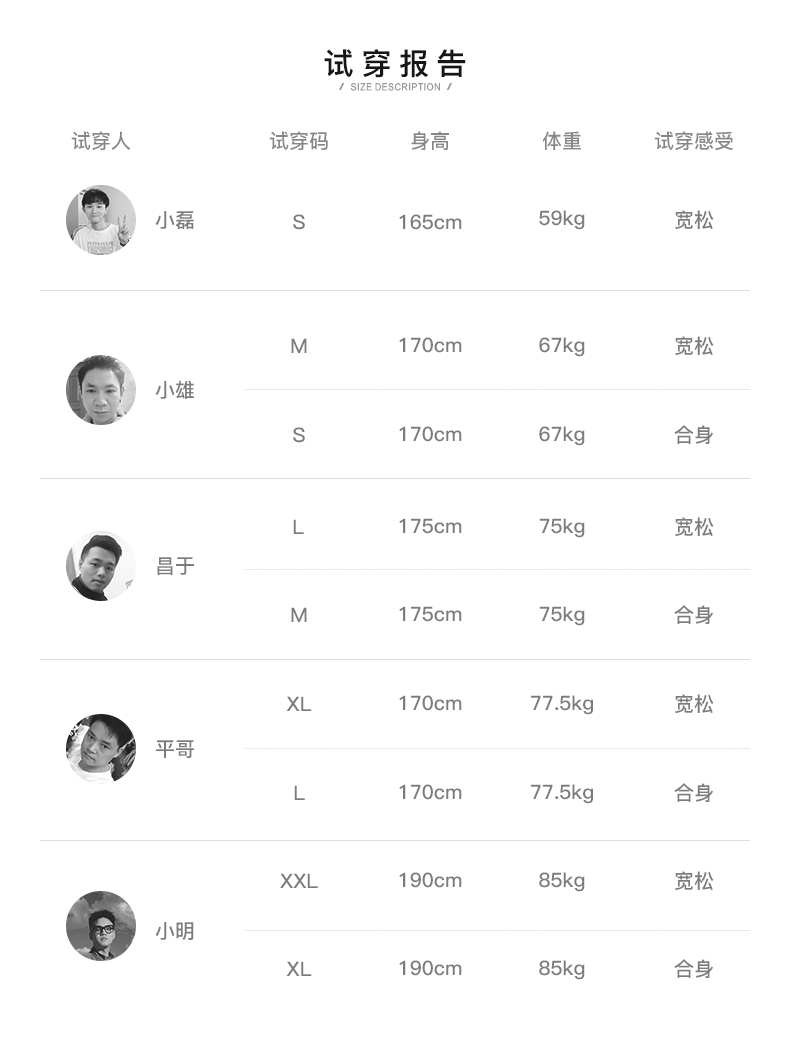Click the 试穿码 column header
This screenshot has width=790, height=1049.
click(298, 141)
